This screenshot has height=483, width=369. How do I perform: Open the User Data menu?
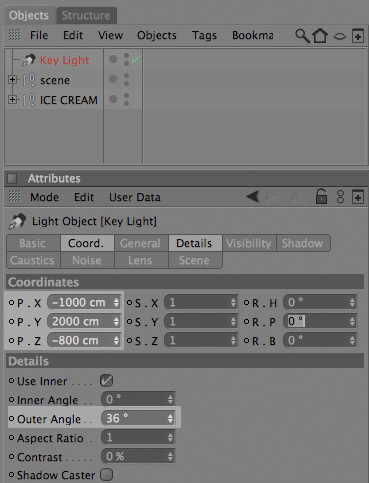coord(135,197)
